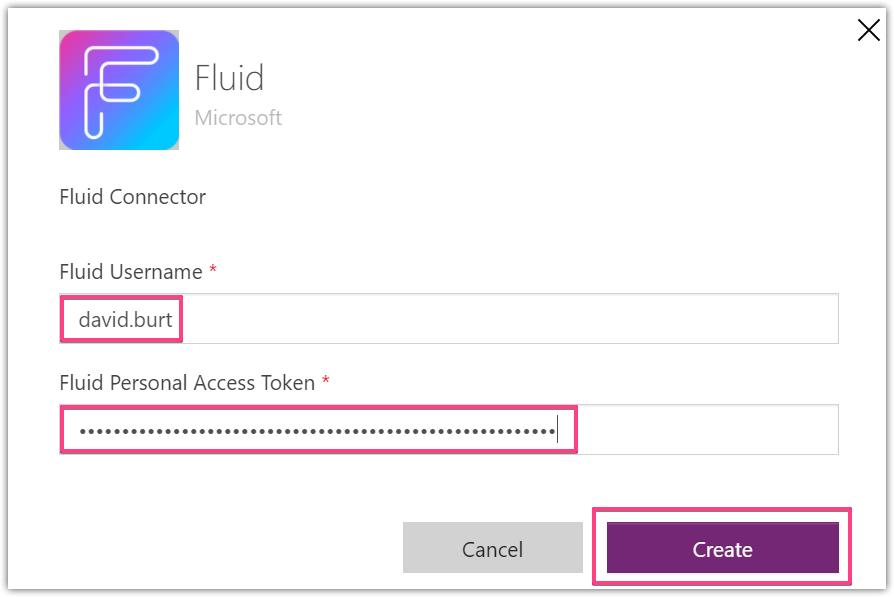The image size is (894, 597).
Task: Click on the masked token dots
Action: (x=318, y=431)
